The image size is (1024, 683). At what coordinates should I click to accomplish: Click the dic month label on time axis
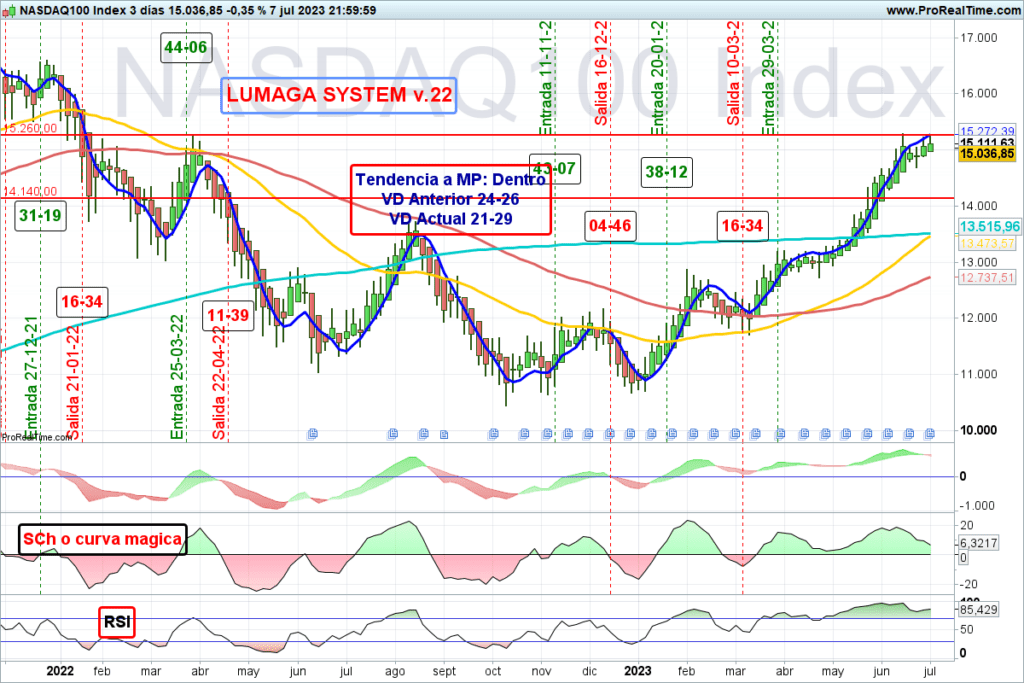(589, 671)
